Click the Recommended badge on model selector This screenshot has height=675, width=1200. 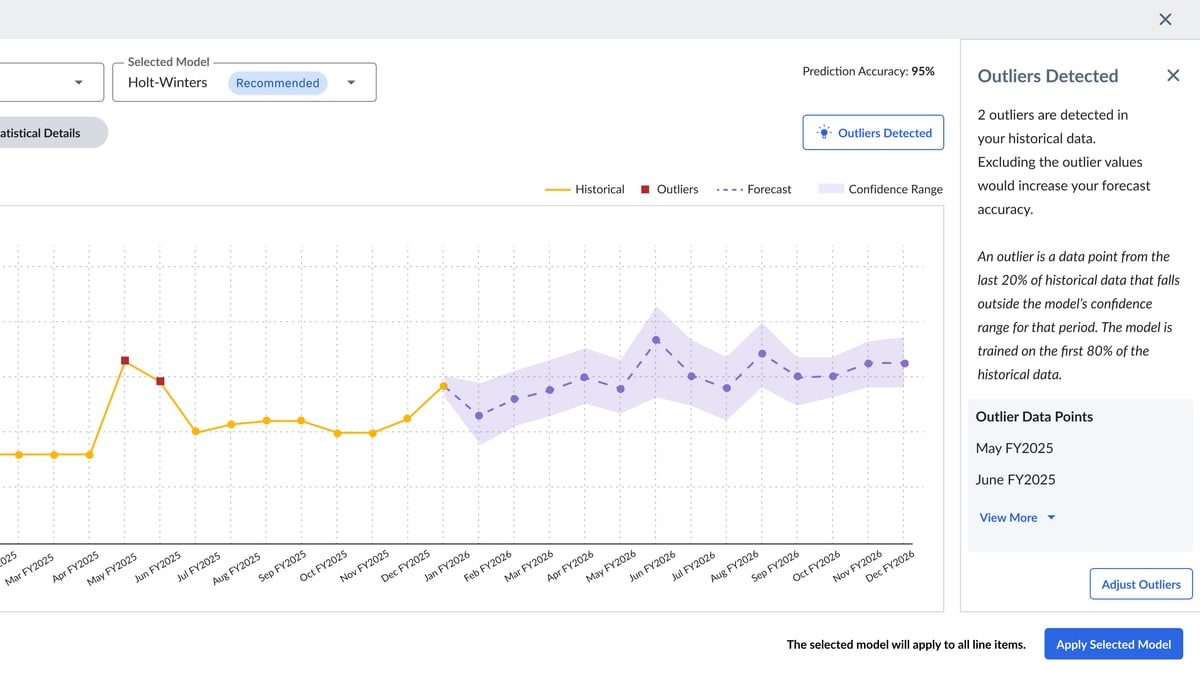click(x=277, y=83)
